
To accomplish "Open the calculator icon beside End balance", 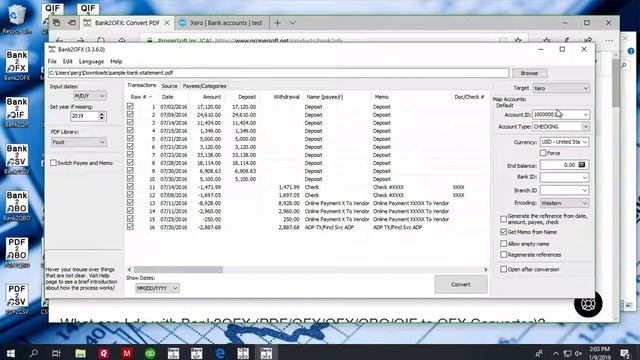I will pos(582,165).
